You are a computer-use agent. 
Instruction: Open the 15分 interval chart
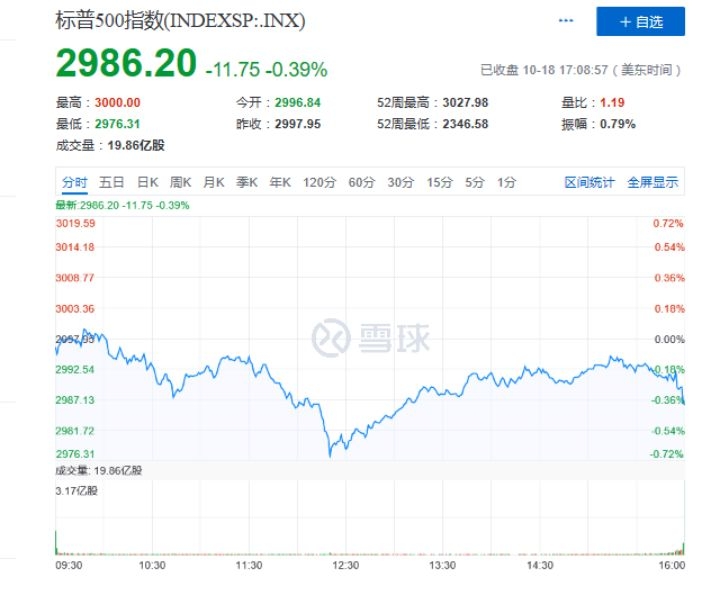click(439, 182)
